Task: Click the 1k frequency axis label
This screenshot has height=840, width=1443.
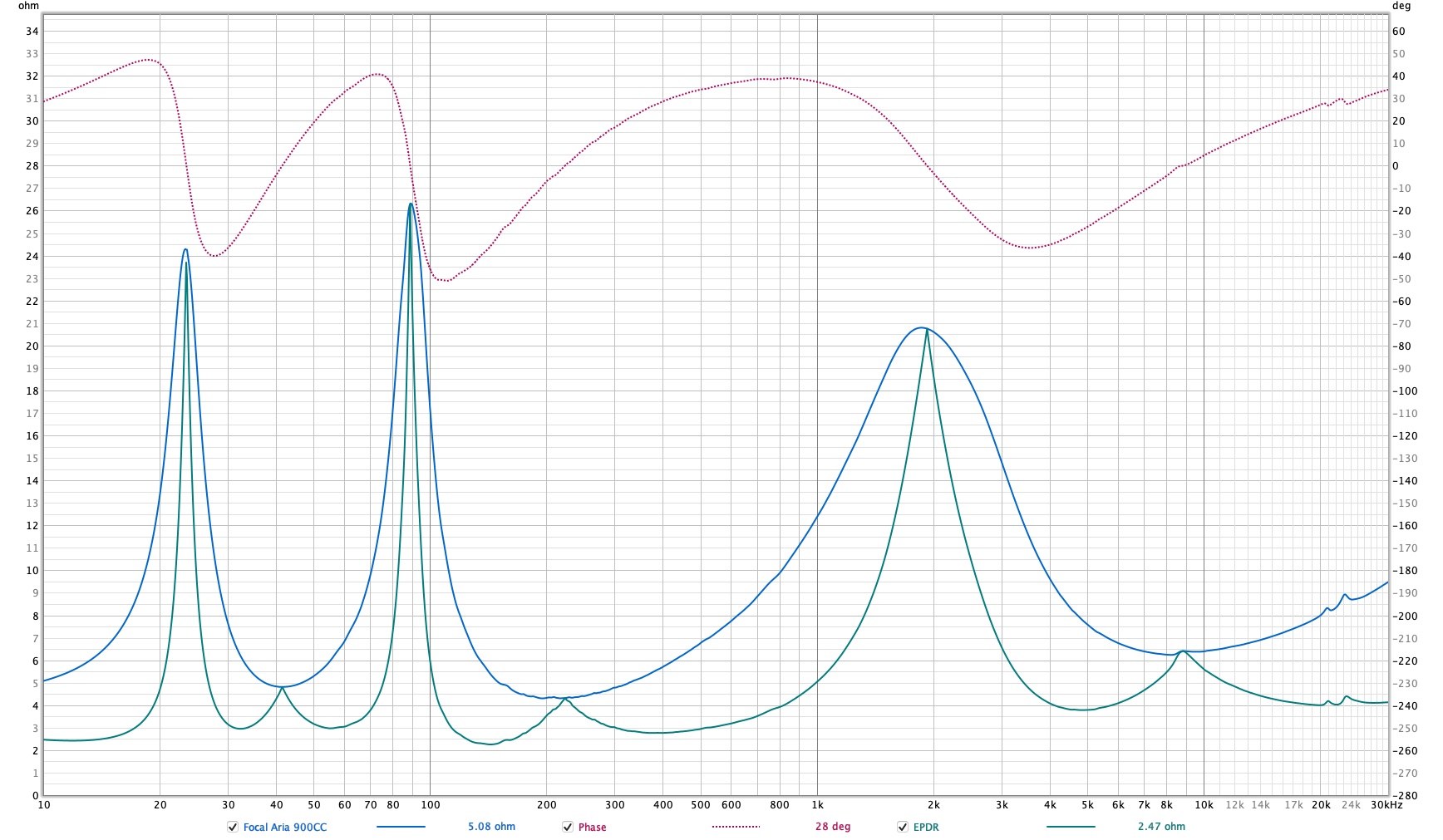Action: pyautogui.click(x=817, y=804)
